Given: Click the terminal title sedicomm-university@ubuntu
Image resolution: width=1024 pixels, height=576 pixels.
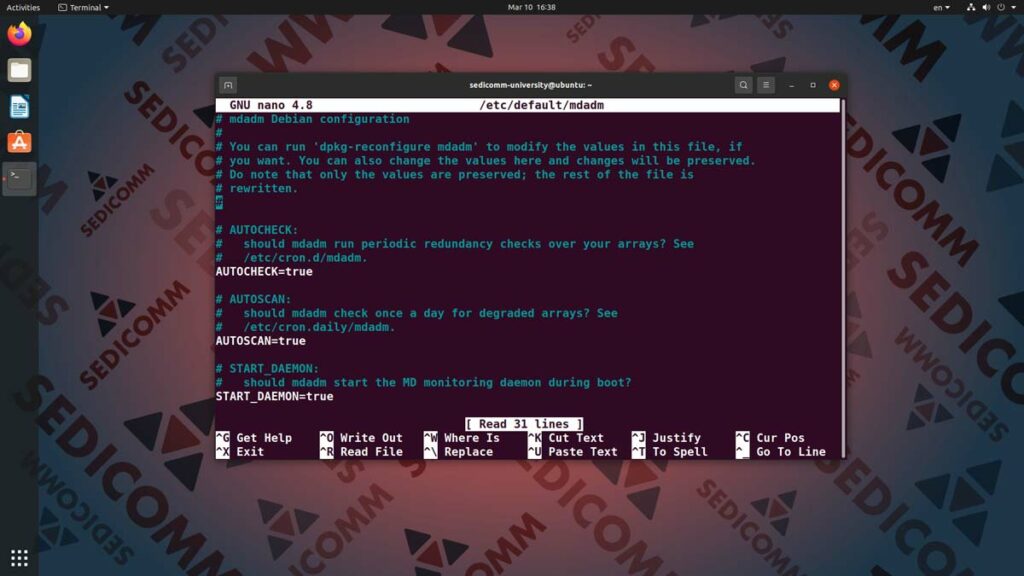Looking at the screenshot, I should click(530, 85).
